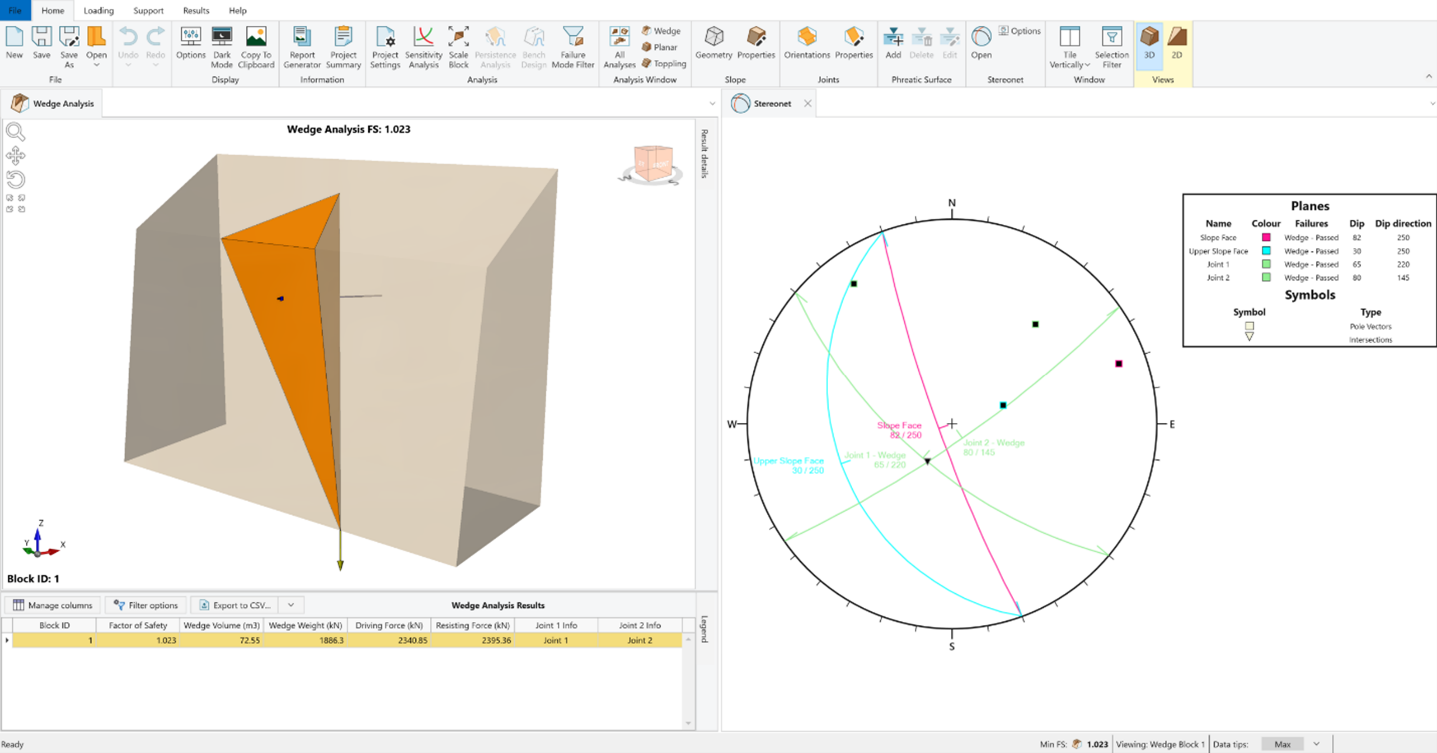Click the Filter options button

click(146, 605)
